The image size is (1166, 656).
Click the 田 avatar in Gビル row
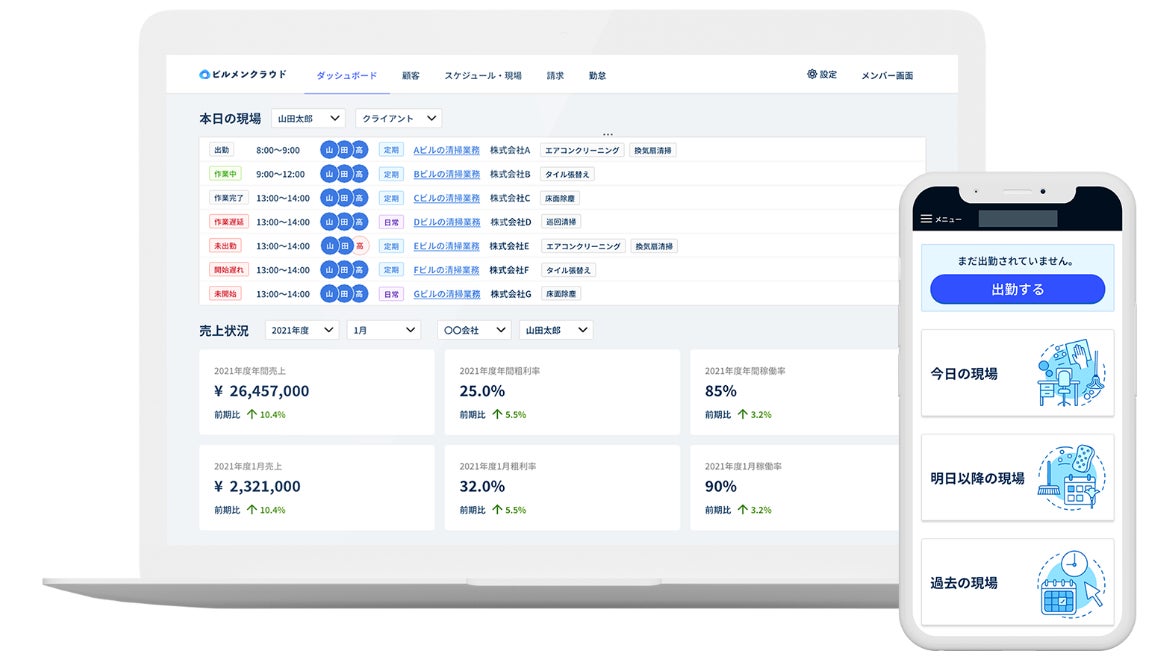point(344,294)
